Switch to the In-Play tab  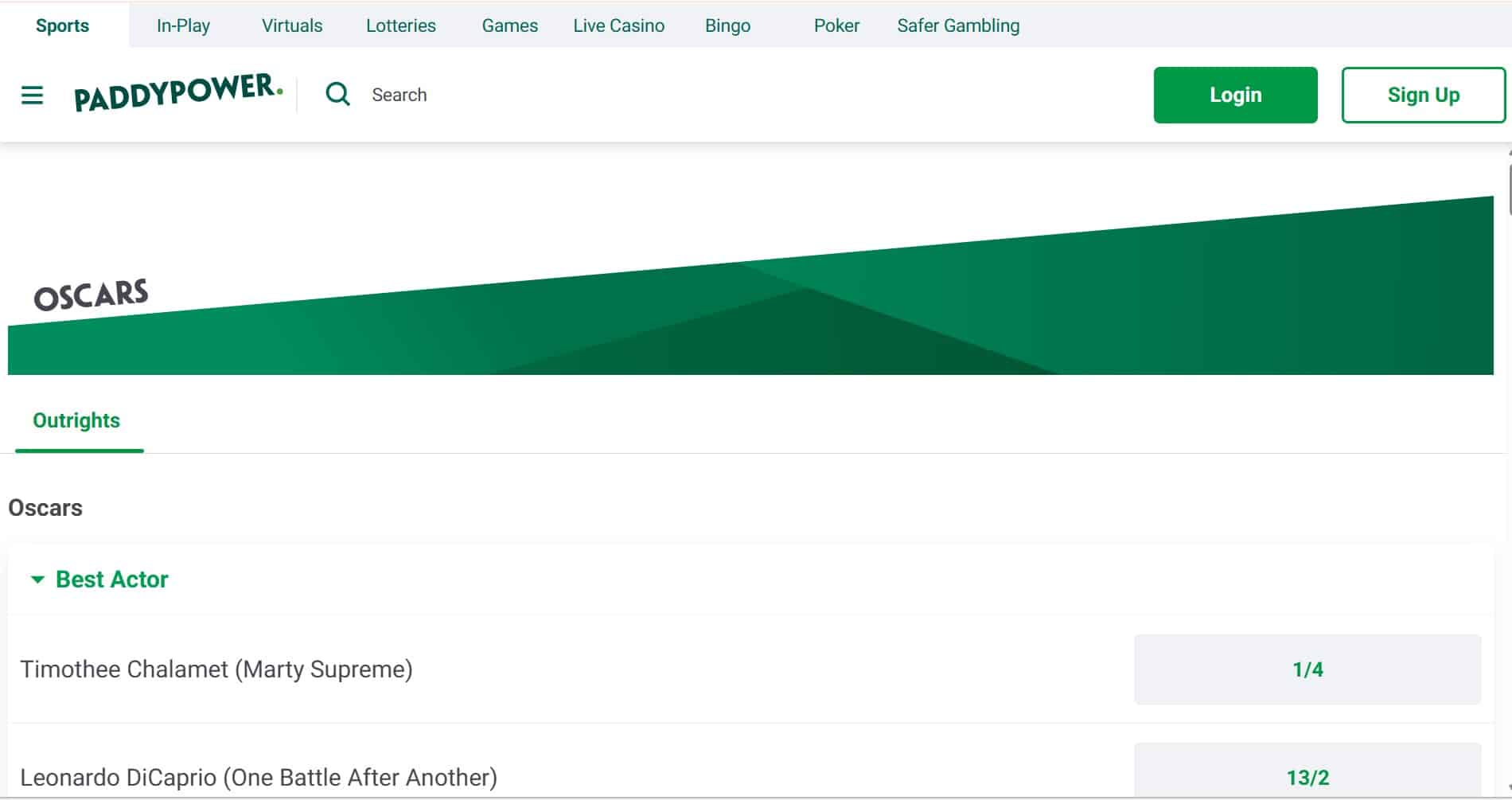[183, 25]
